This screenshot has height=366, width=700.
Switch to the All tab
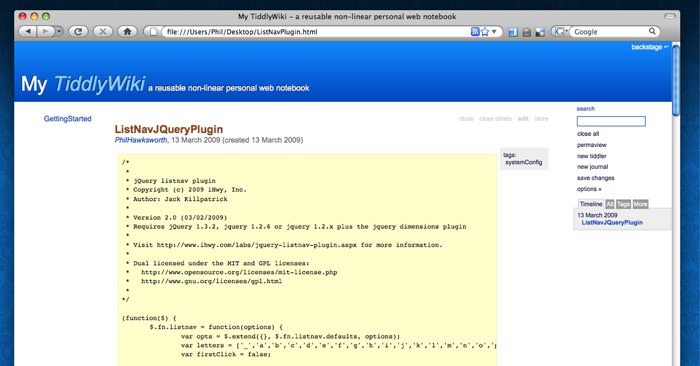pos(610,204)
